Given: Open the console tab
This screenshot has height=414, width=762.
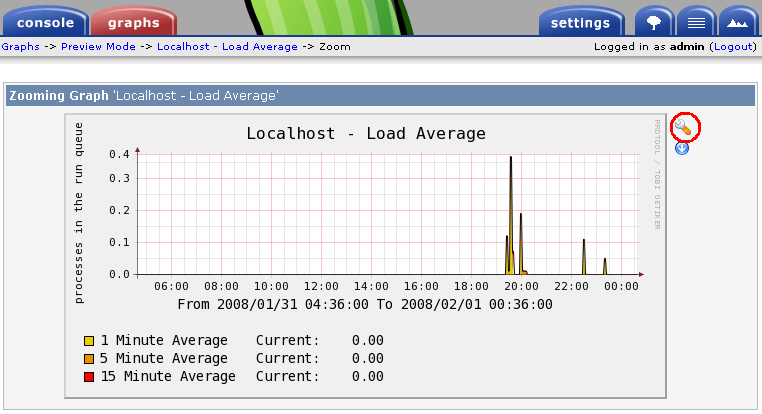Looking at the screenshot, I should coord(46,22).
